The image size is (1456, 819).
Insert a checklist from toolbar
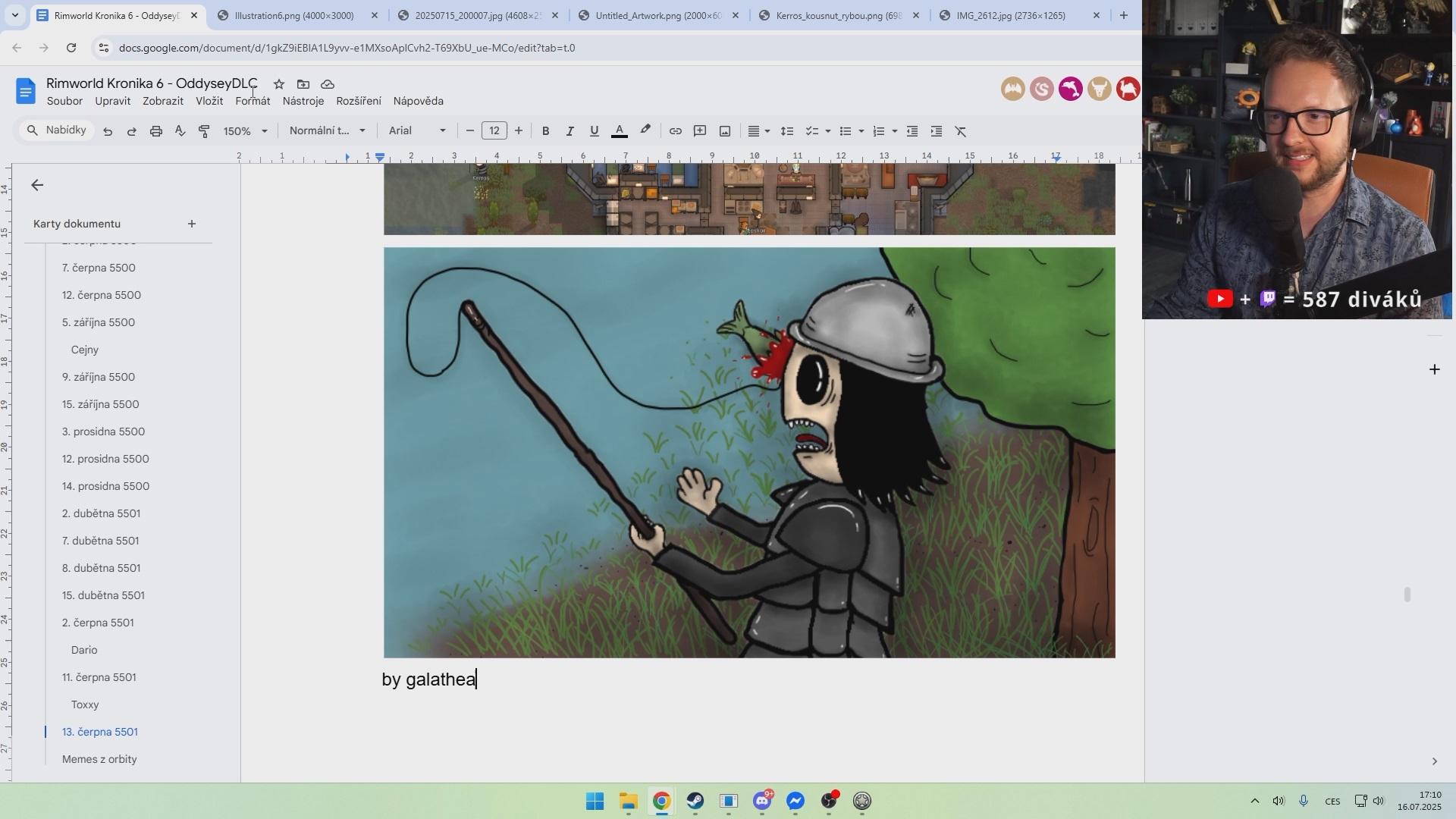coord(811,131)
